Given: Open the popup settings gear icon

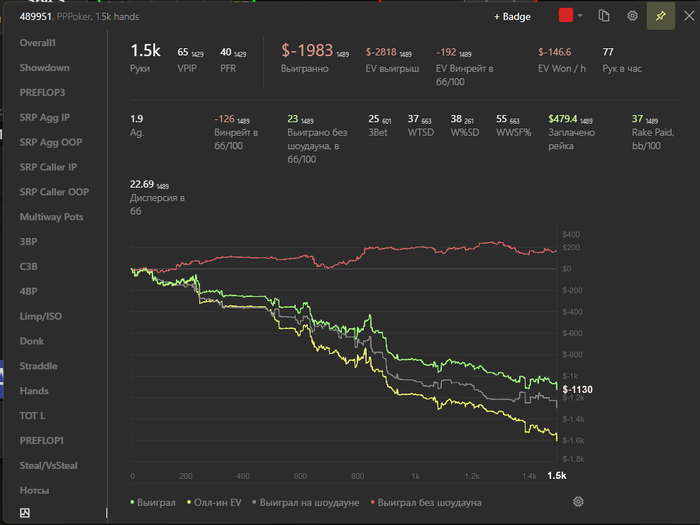Looking at the screenshot, I should coord(632,16).
